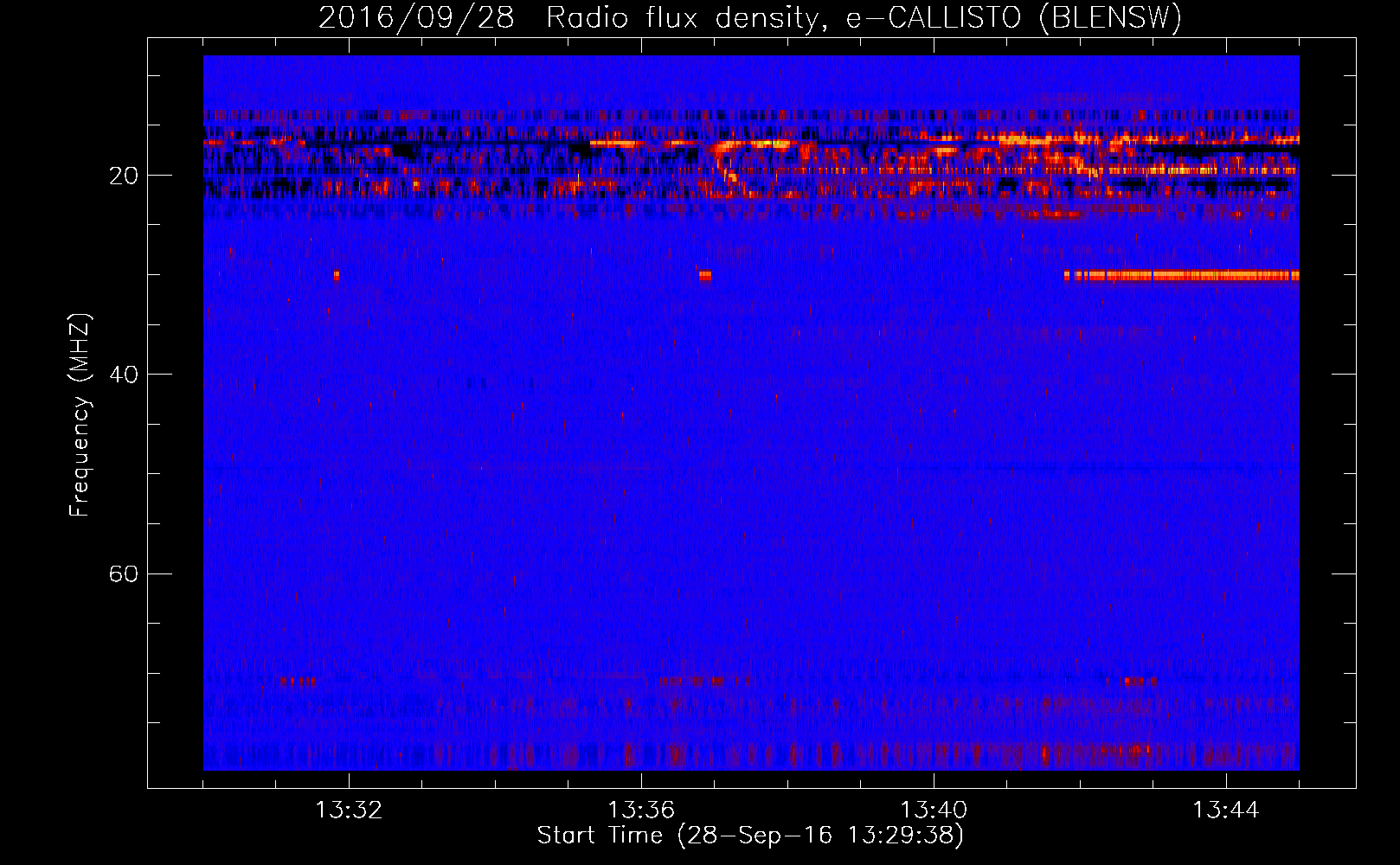
Task: Click the '2016/09/28' date in title
Action: click(x=416, y=17)
